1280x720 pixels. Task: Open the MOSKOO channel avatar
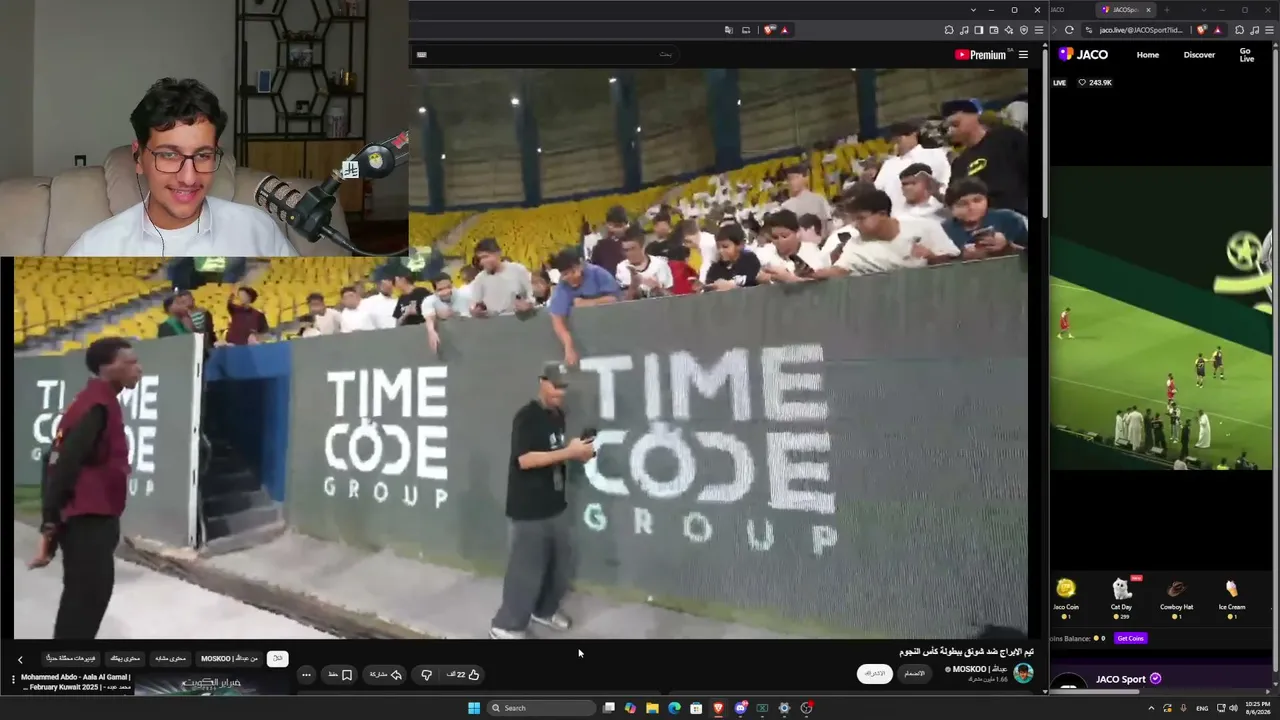[x=1023, y=673]
